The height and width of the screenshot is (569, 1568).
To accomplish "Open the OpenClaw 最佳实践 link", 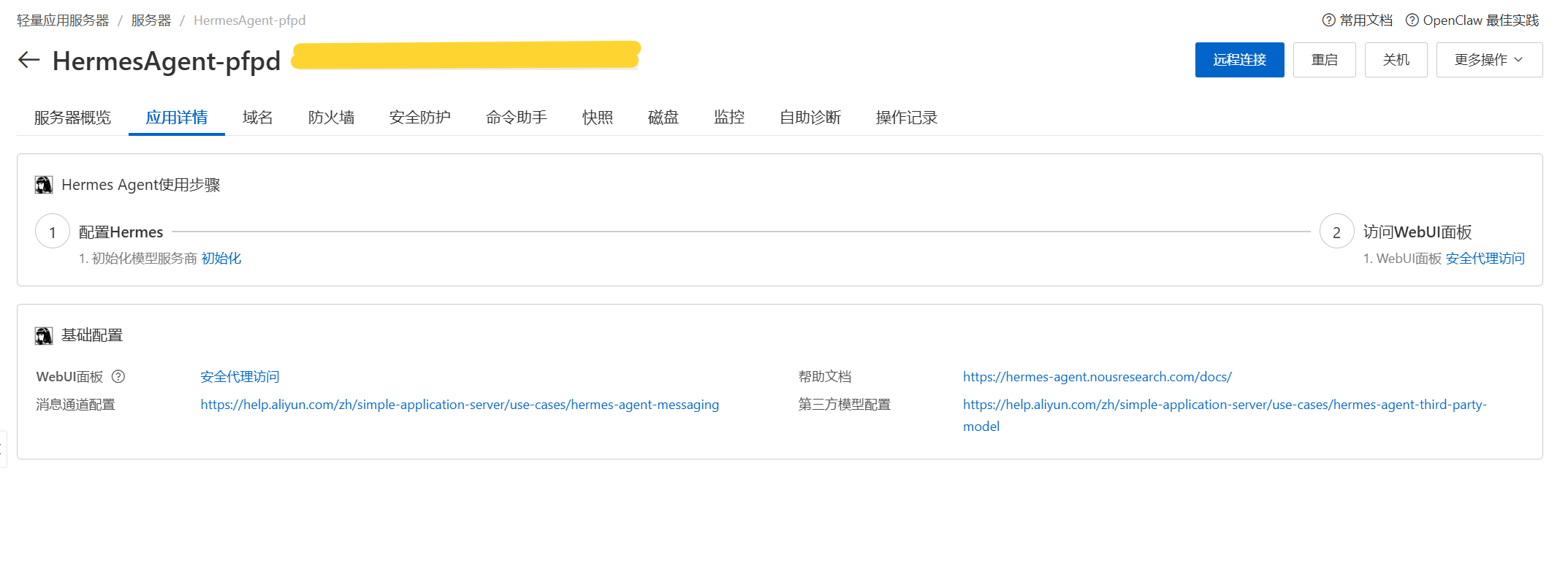I will click(1481, 20).
